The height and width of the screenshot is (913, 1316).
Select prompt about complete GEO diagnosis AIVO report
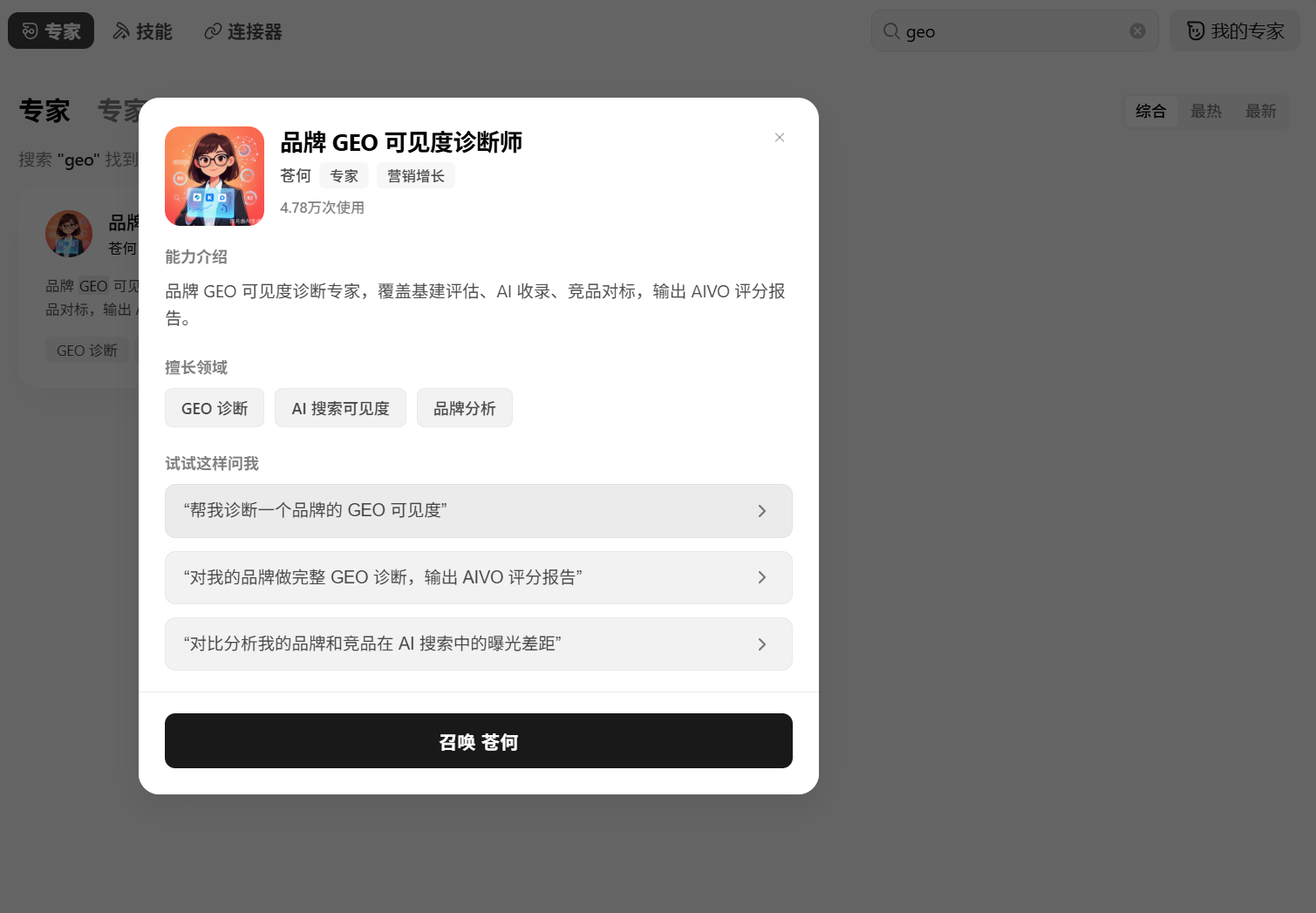[x=479, y=577]
